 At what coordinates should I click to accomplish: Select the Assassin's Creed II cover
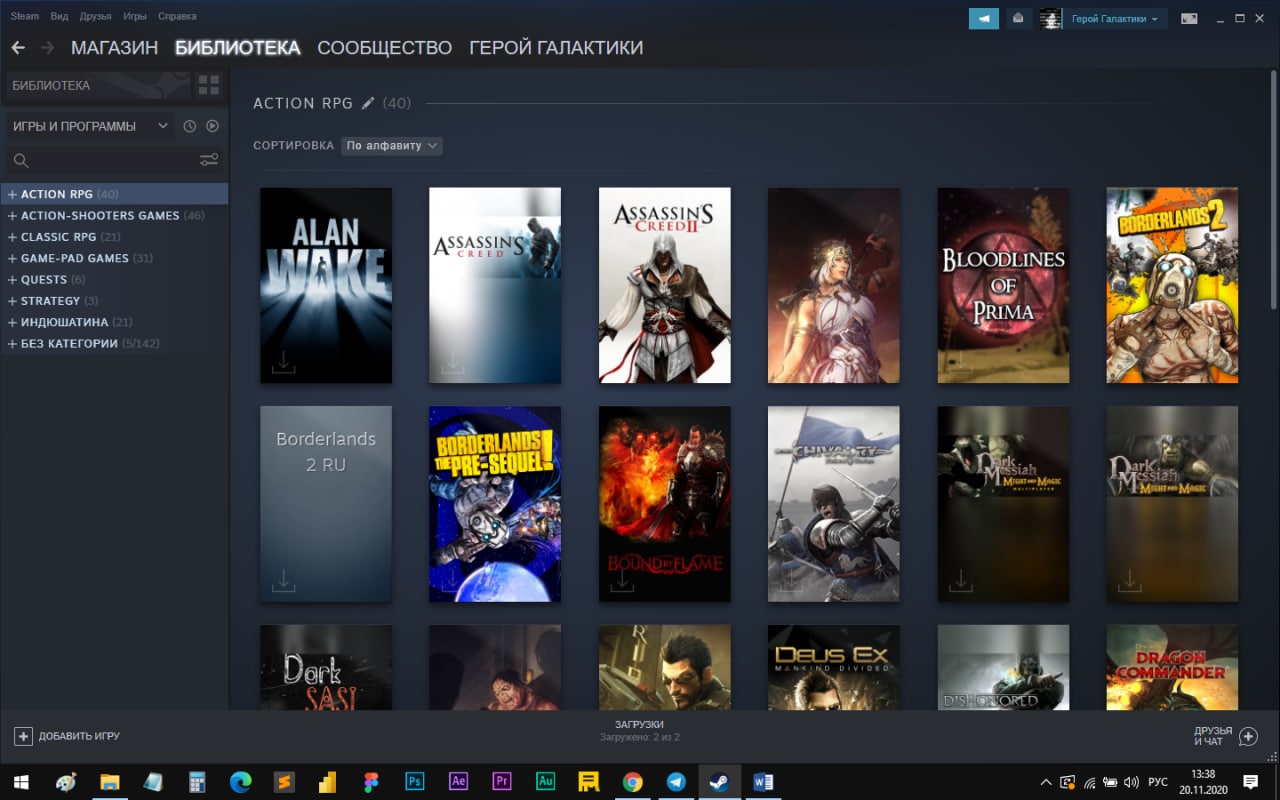pyautogui.click(x=665, y=285)
